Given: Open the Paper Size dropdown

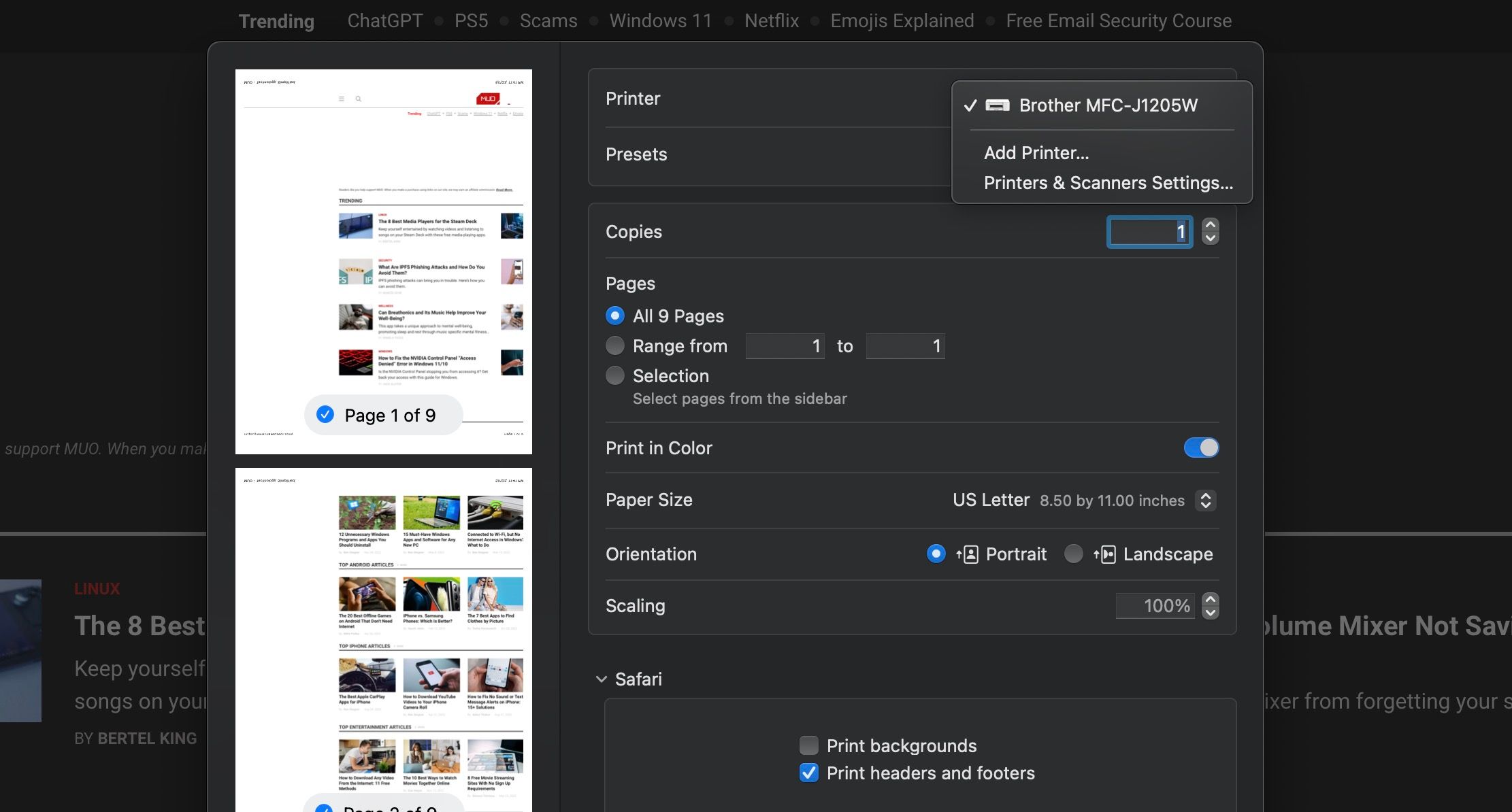Looking at the screenshot, I should [1205, 501].
